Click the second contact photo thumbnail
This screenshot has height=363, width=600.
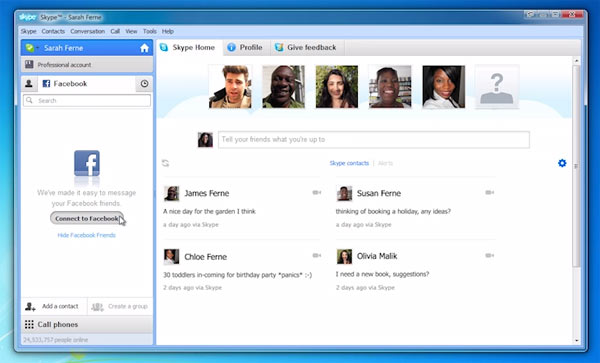pos(284,86)
